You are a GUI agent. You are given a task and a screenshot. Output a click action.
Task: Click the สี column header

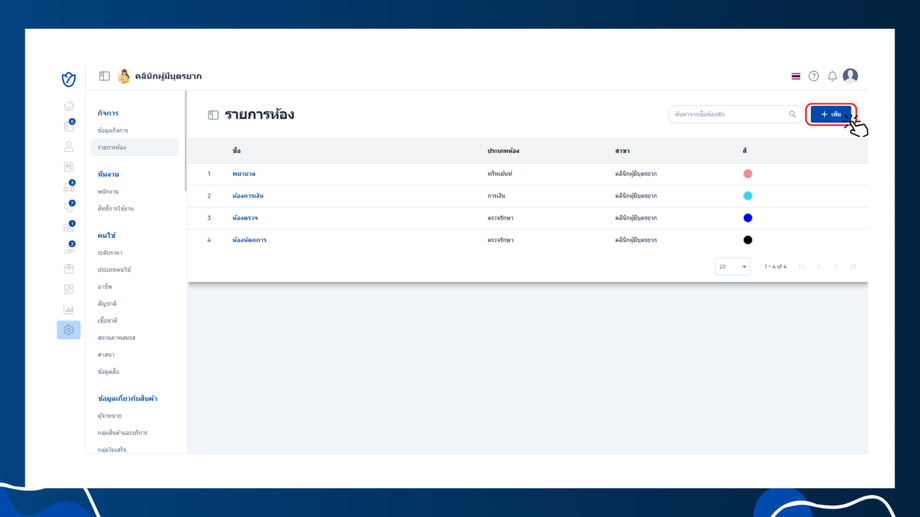click(x=745, y=151)
